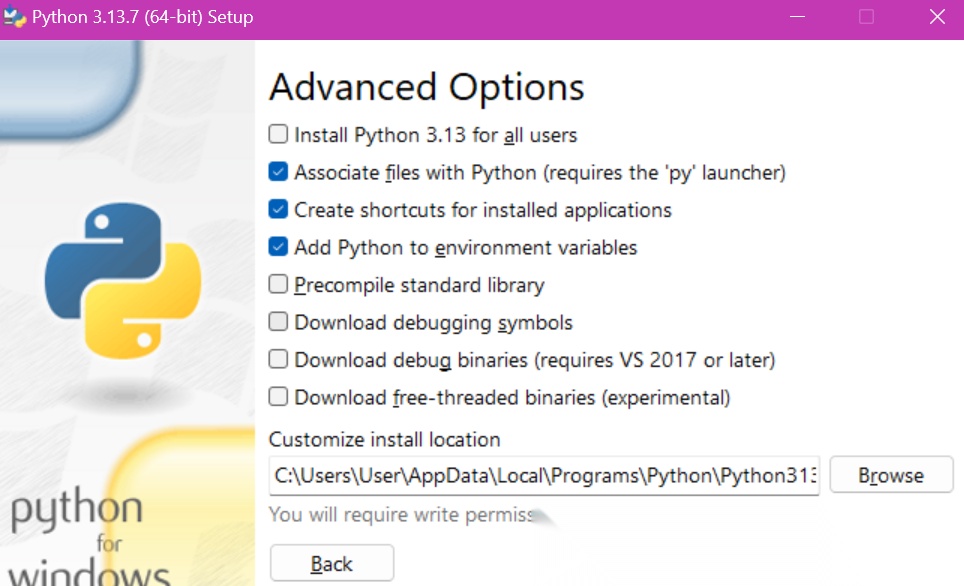Go Back to previous setup page
Viewport: 964px width, 586px height.
(x=332, y=563)
